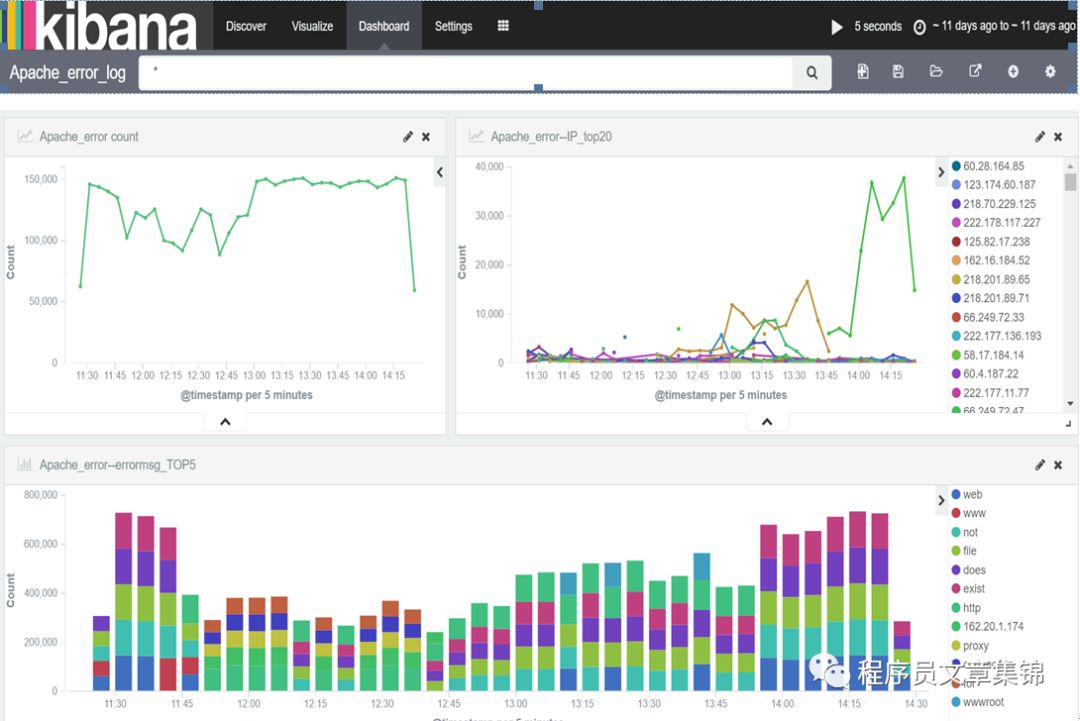Expand legend of Apache_error count chart
Image resolution: width=1080 pixels, height=721 pixels.
click(439, 172)
